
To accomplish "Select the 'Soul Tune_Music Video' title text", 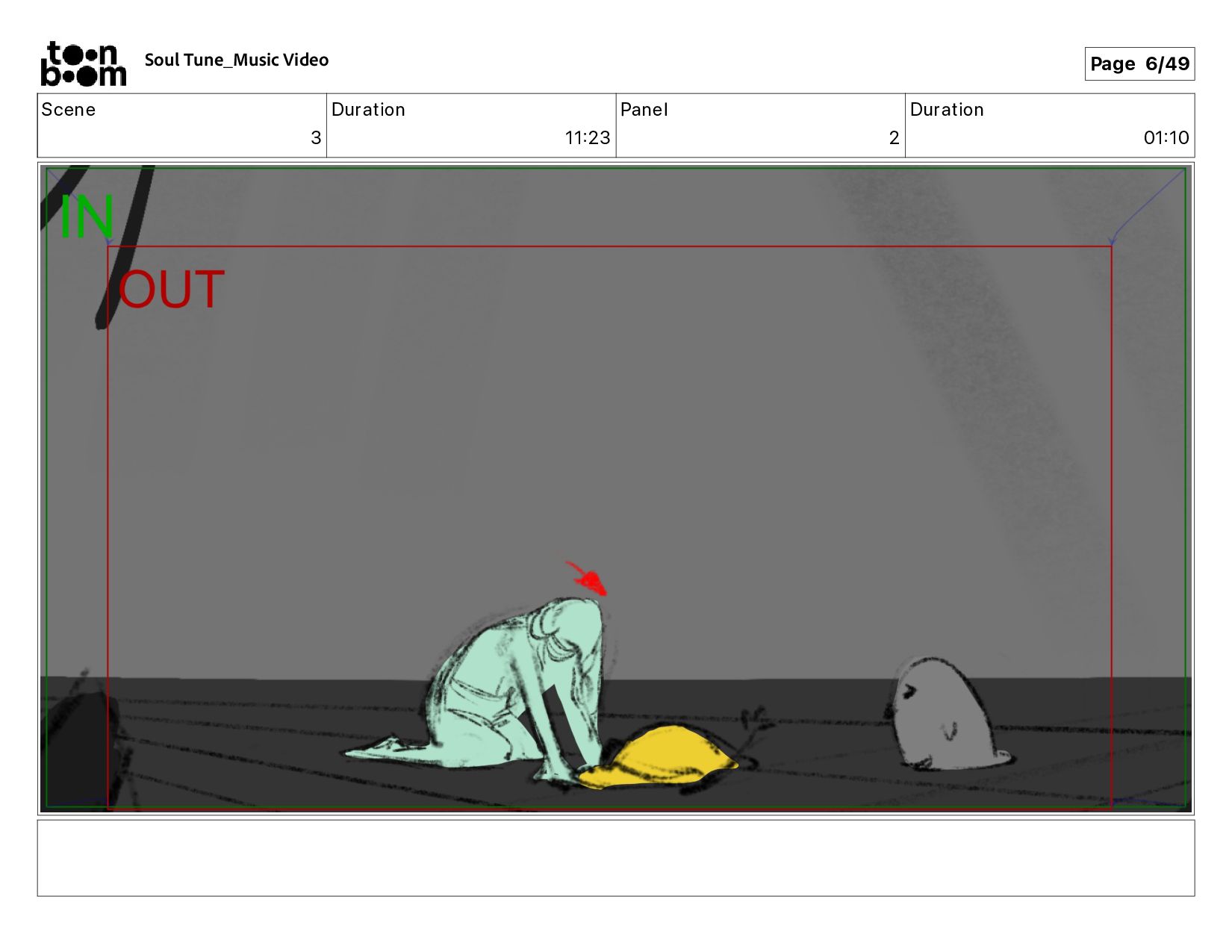I will point(237,60).
